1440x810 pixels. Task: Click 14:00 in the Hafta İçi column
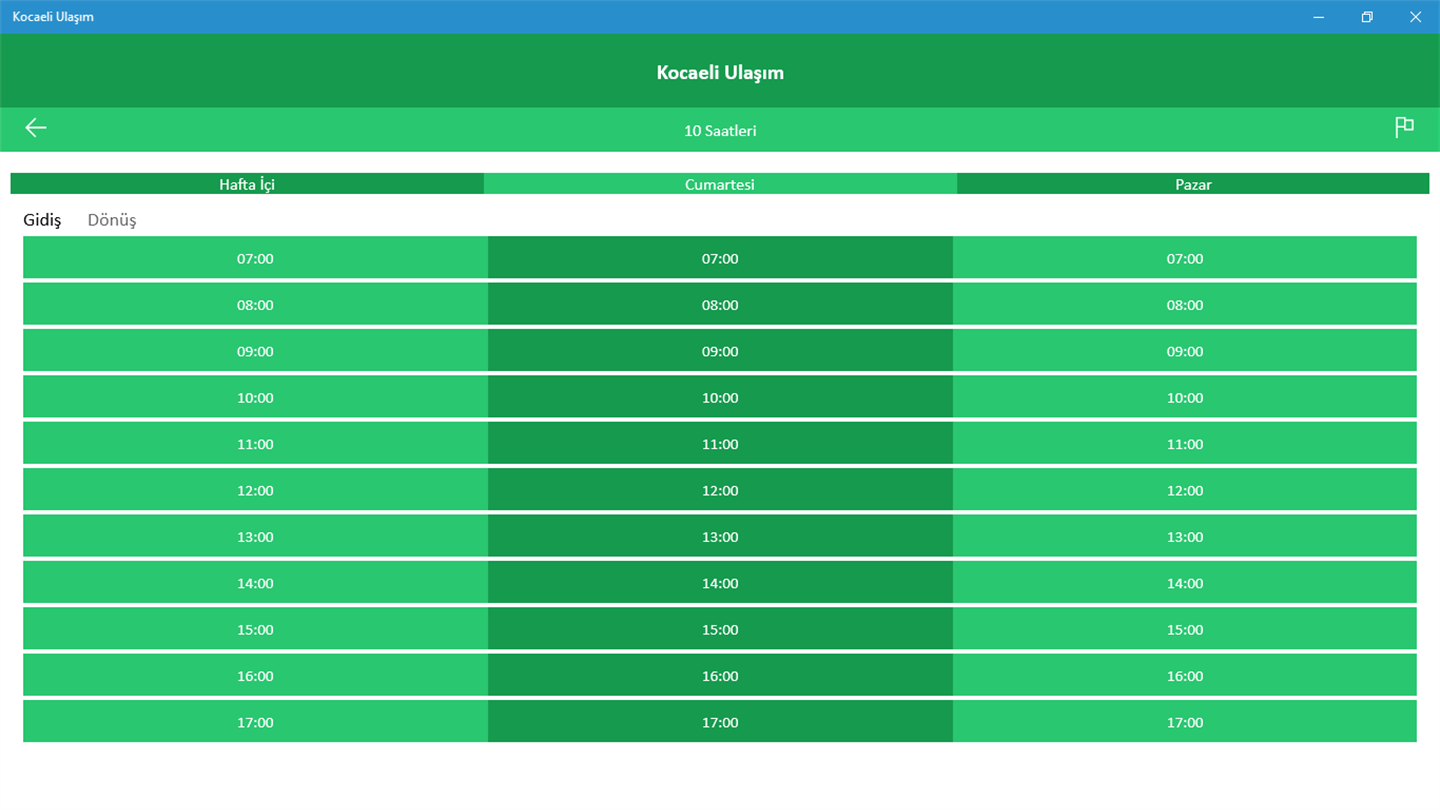pos(255,583)
